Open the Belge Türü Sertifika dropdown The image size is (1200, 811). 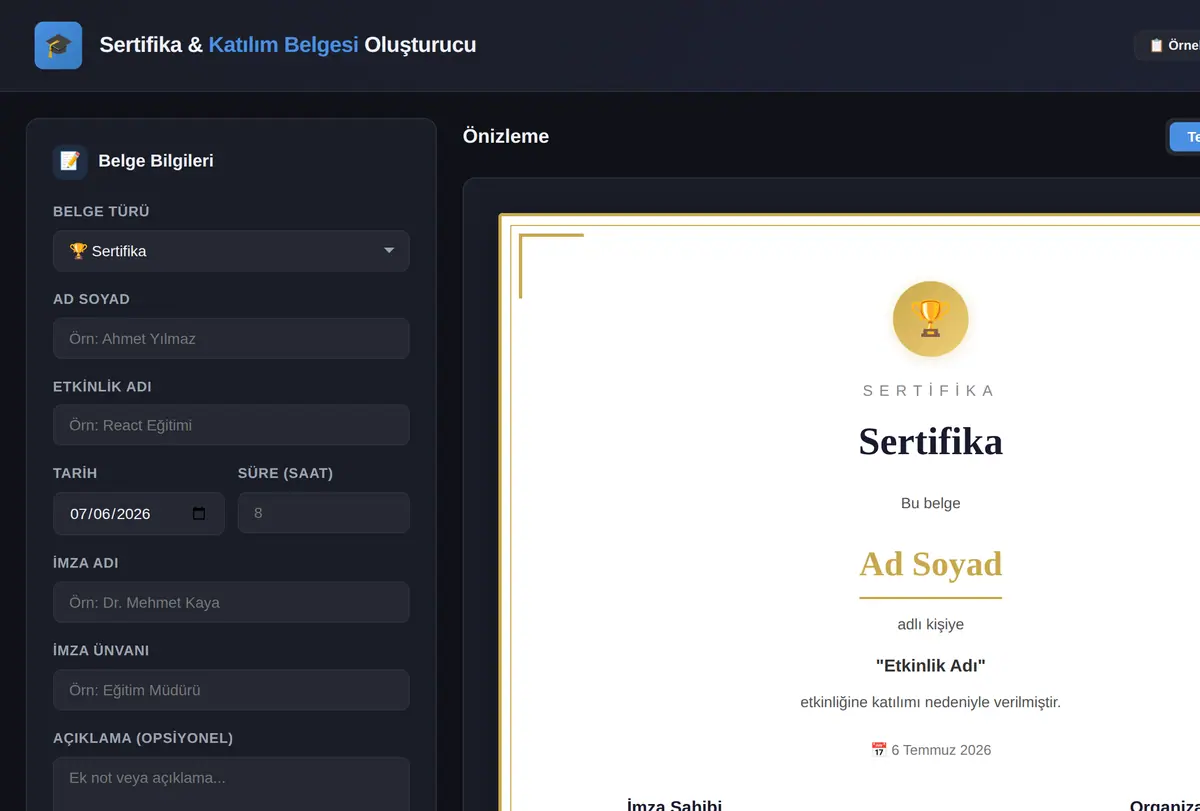coord(231,251)
